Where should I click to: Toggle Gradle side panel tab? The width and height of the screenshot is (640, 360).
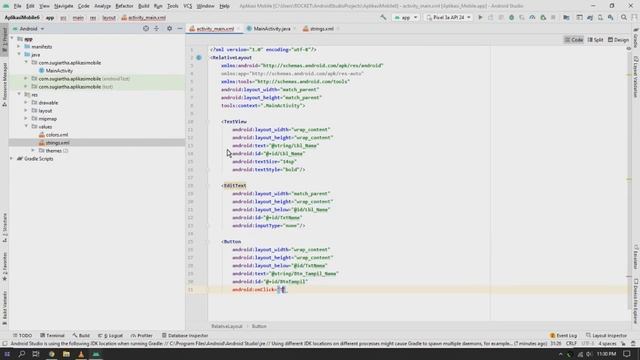coord(636,38)
